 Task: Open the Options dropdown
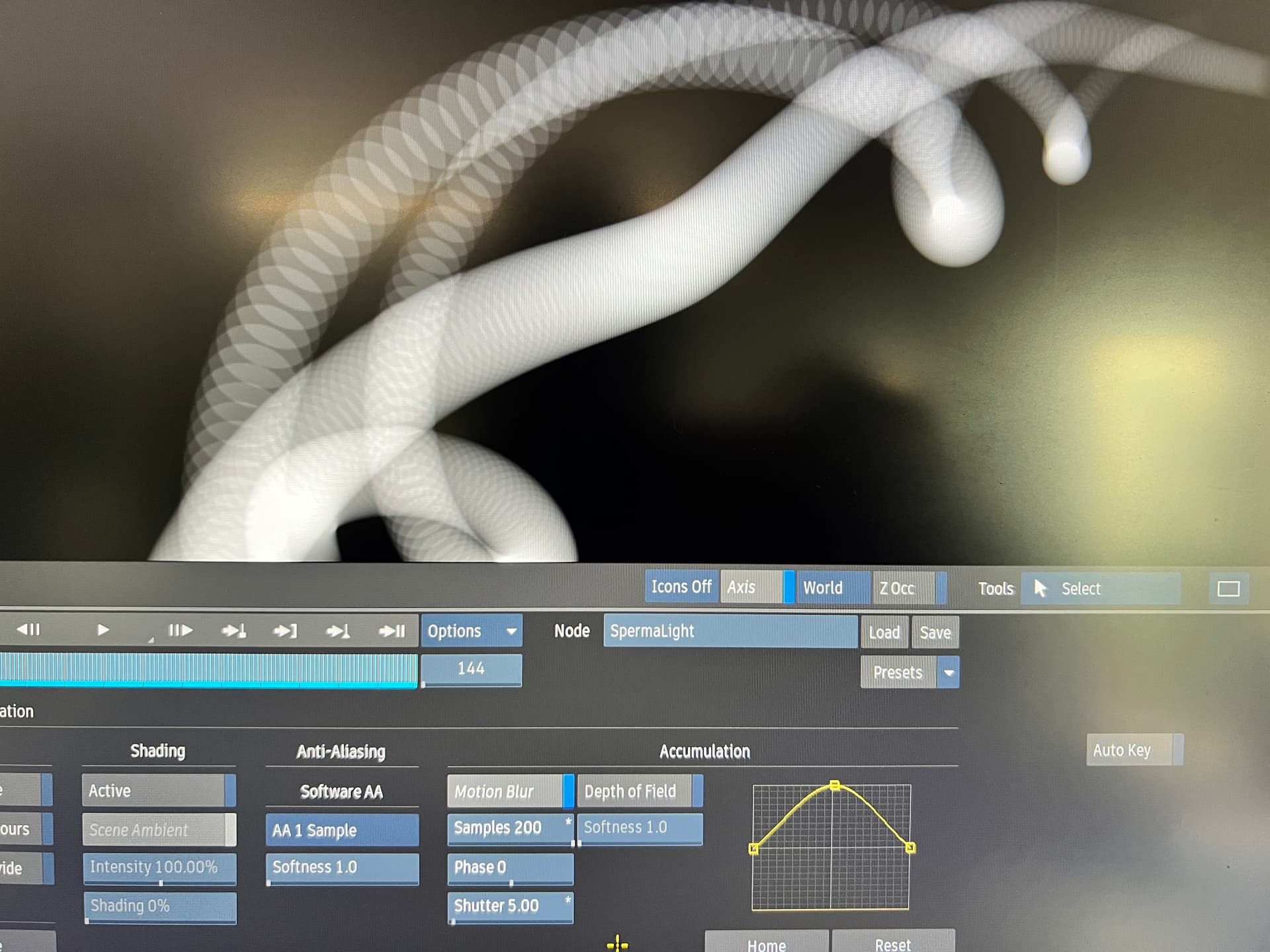pos(471,631)
